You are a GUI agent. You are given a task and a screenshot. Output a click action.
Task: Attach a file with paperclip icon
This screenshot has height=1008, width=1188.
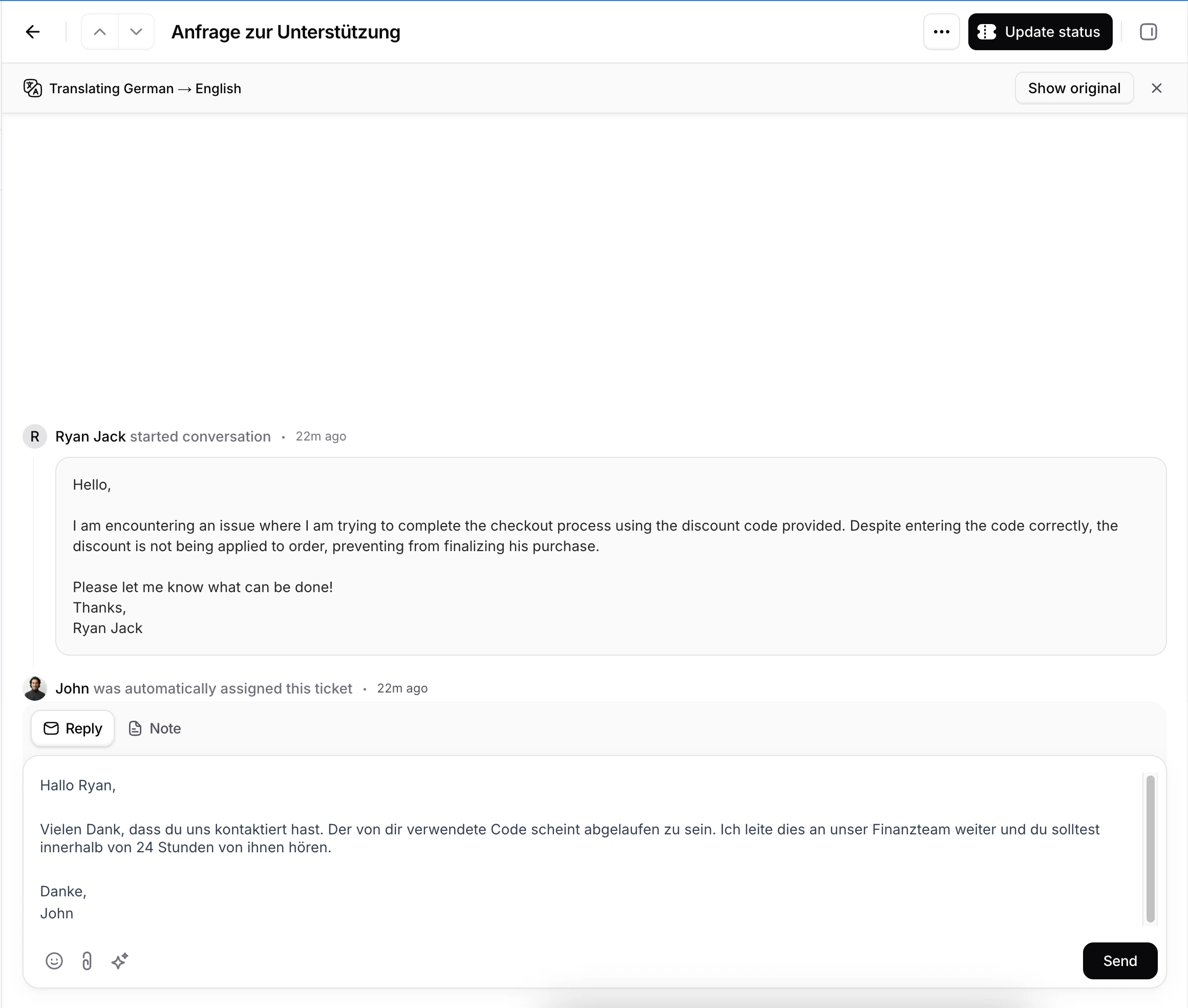87,961
